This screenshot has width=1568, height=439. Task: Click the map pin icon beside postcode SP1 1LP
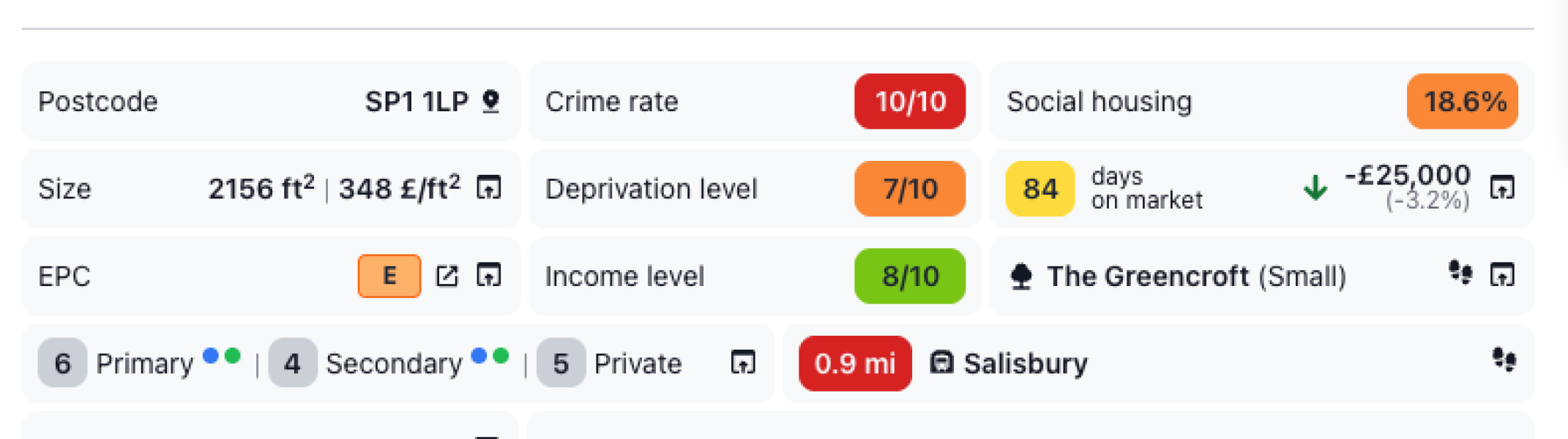coord(491,101)
